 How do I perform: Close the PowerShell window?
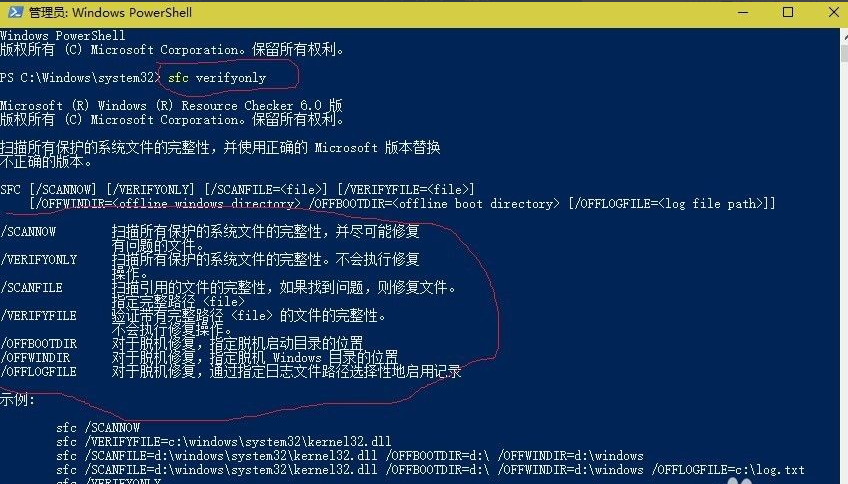(x=833, y=12)
